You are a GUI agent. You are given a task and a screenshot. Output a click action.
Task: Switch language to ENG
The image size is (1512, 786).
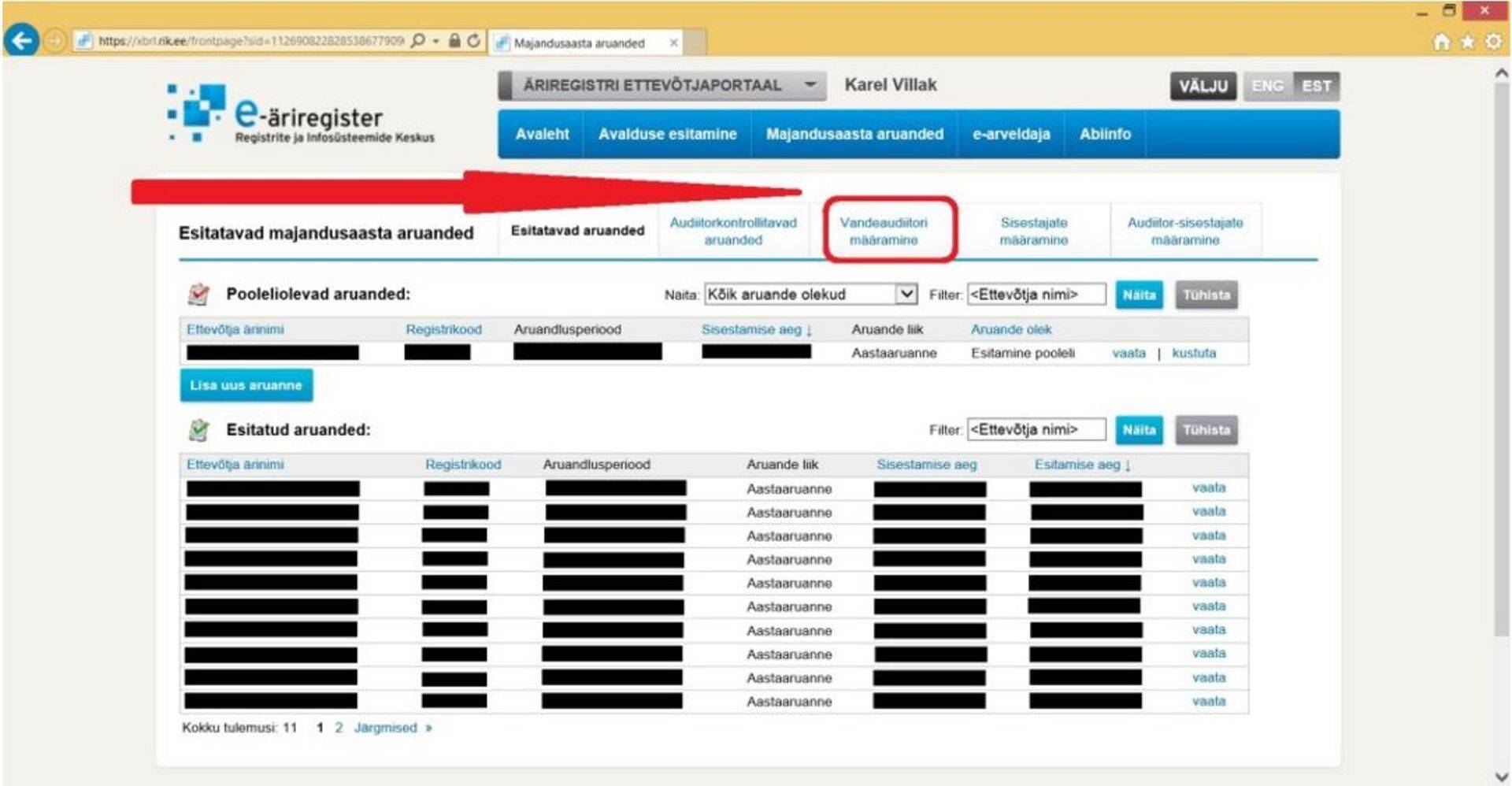click(1267, 86)
